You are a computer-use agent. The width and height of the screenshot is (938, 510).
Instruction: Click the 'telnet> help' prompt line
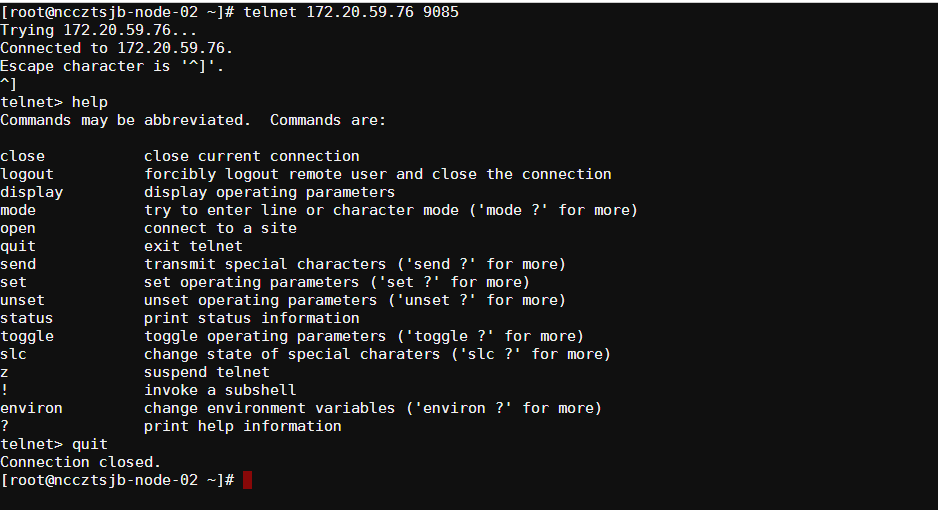tap(54, 102)
